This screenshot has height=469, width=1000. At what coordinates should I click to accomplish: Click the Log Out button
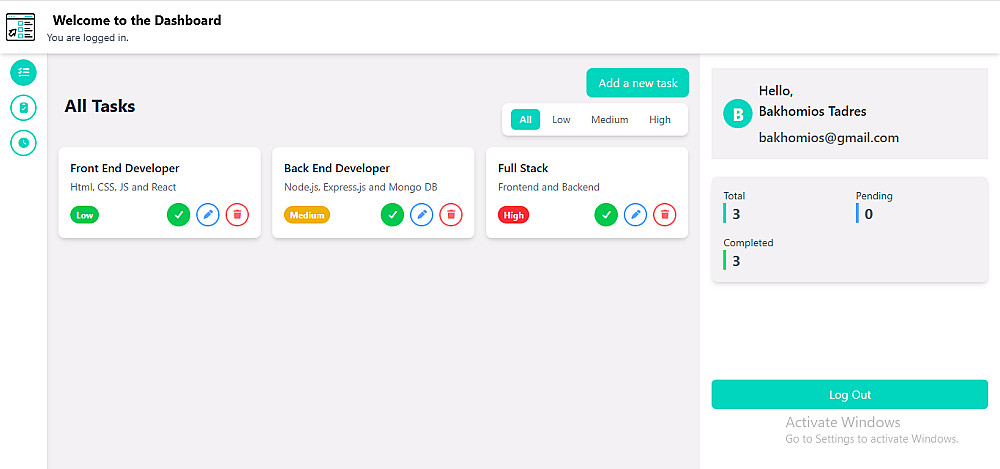point(849,394)
